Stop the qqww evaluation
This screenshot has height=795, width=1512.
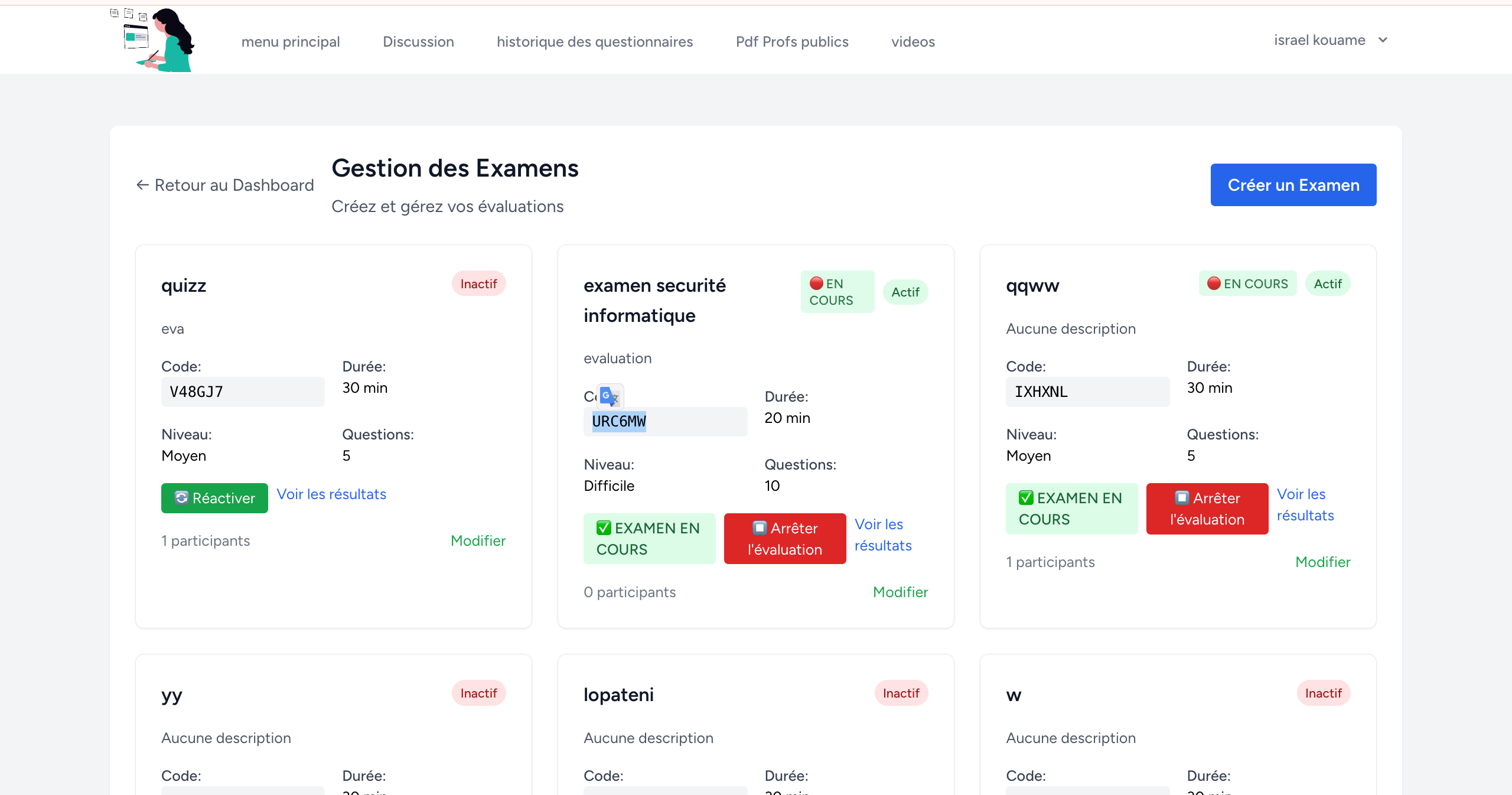click(1207, 509)
